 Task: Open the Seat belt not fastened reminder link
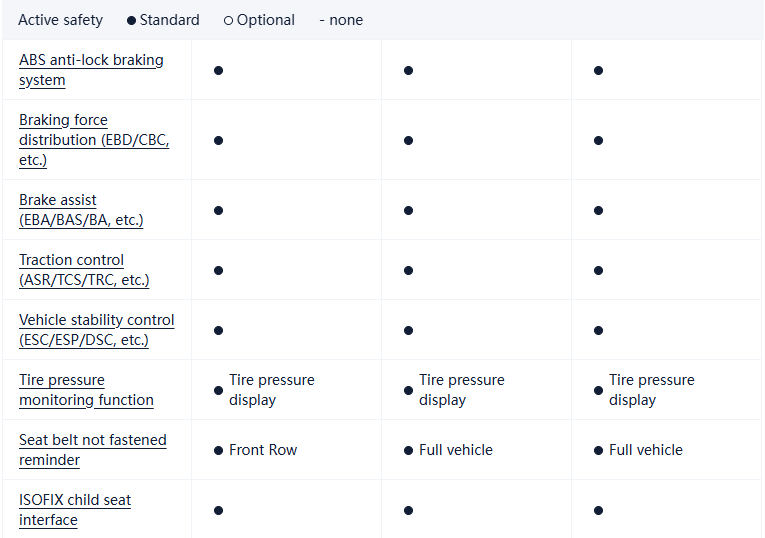click(x=92, y=450)
